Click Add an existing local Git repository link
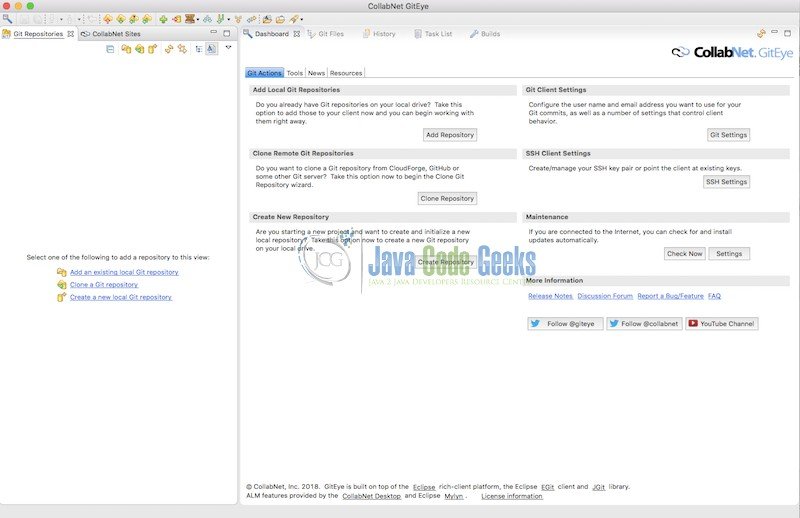 point(124,272)
